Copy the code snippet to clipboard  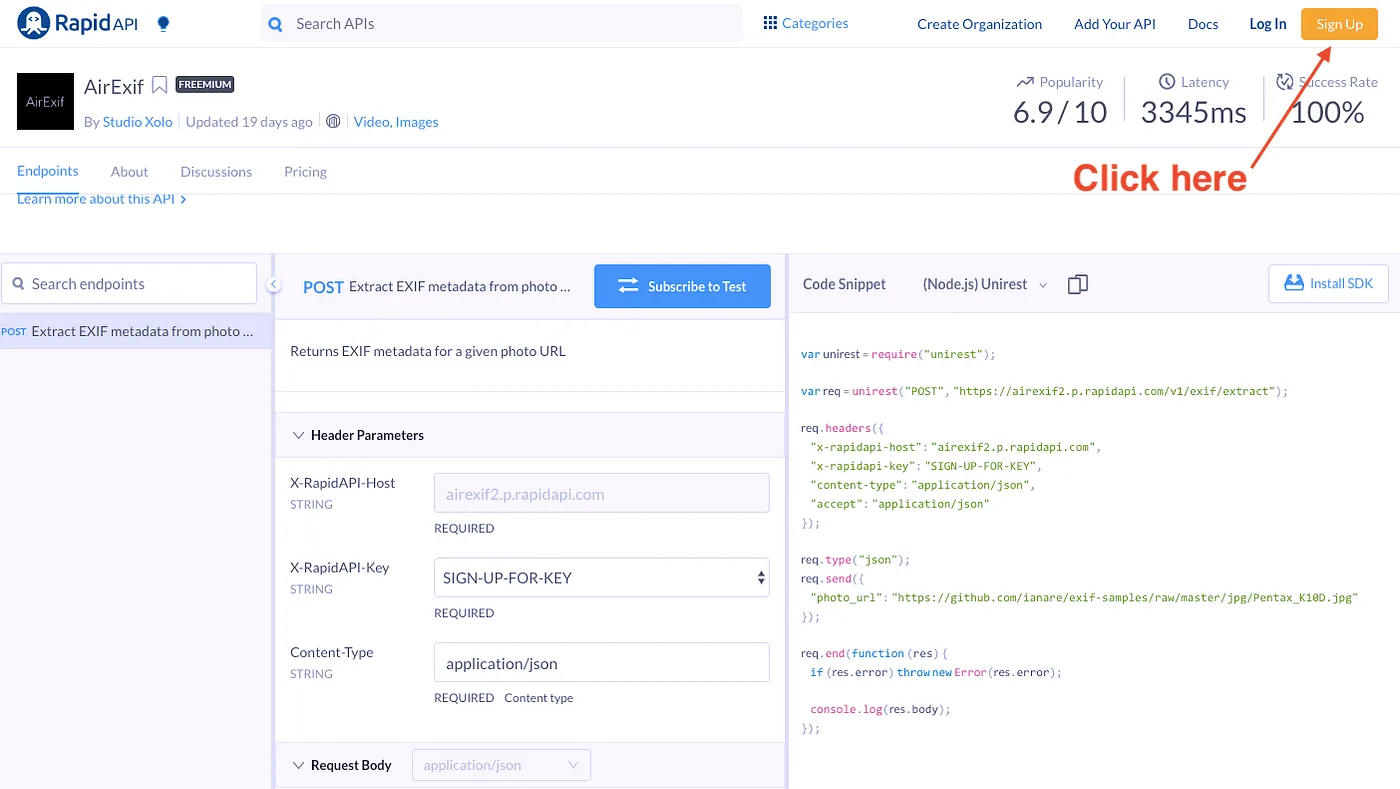(1077, 285)
